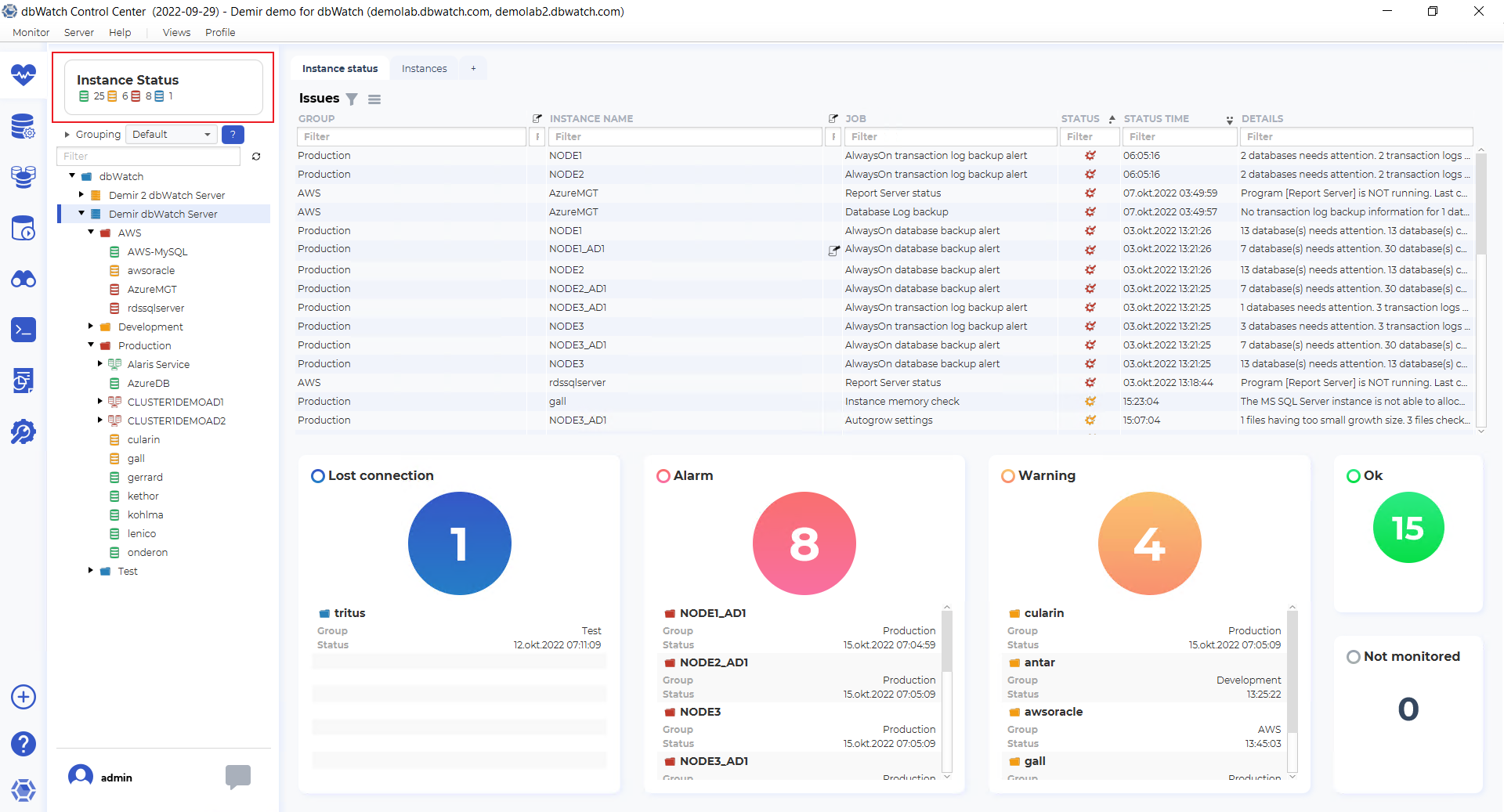Viewport: 1504px width, 812px height.
Task: Click the edit icon on GROUP column header
Action: click(537, 118)
